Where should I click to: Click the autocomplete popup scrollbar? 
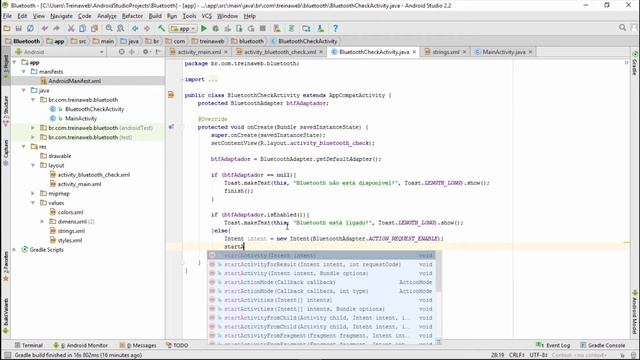(x=439, y=272)
